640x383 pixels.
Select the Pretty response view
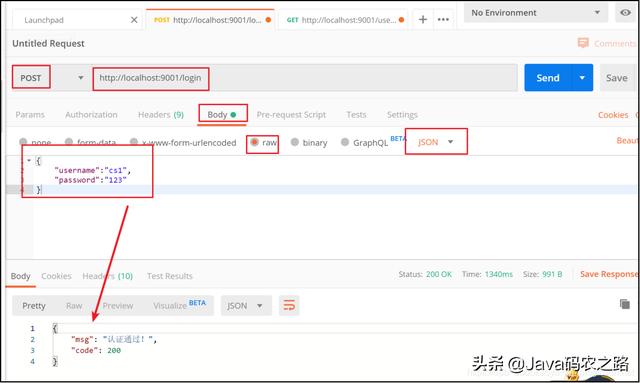[34, 306]
